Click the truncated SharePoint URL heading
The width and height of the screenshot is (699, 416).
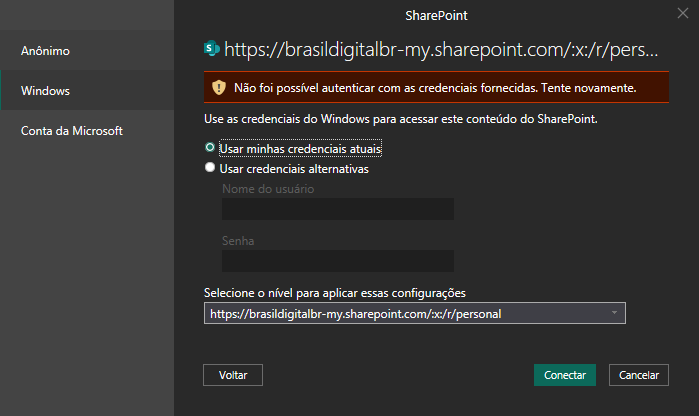(x=441, y=49)
